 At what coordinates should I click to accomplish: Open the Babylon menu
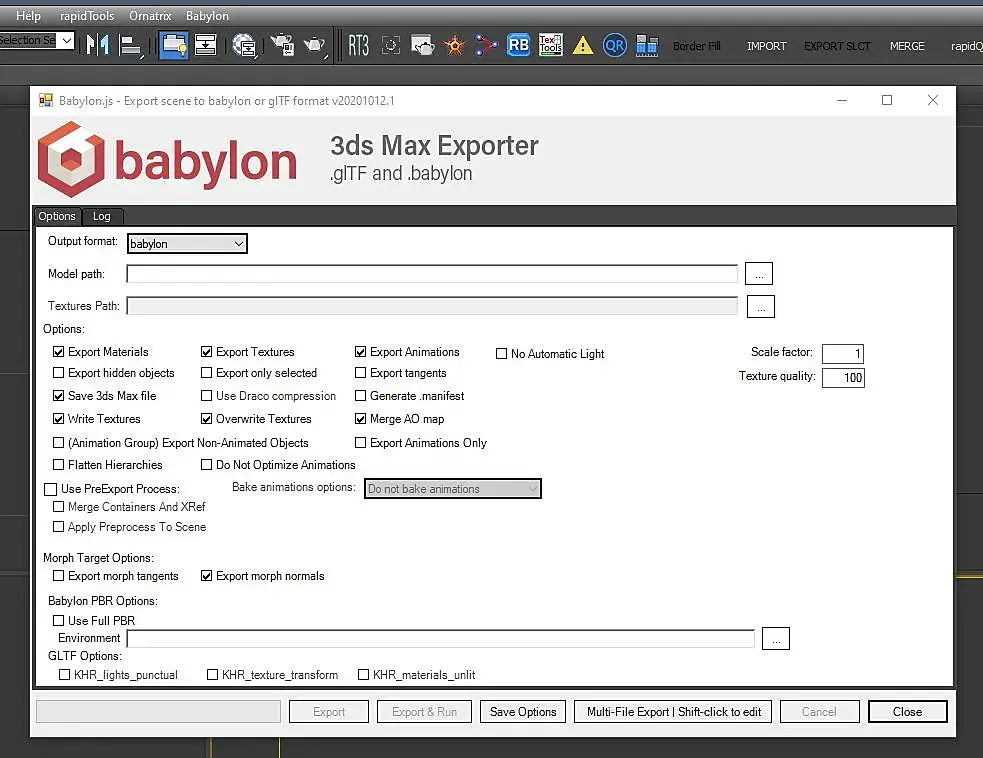[207, 16]
